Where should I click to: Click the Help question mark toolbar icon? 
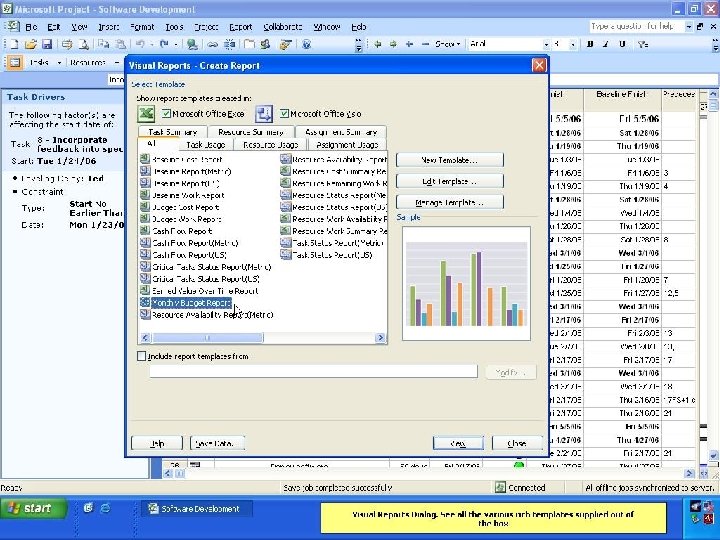[x=307, y=44]
